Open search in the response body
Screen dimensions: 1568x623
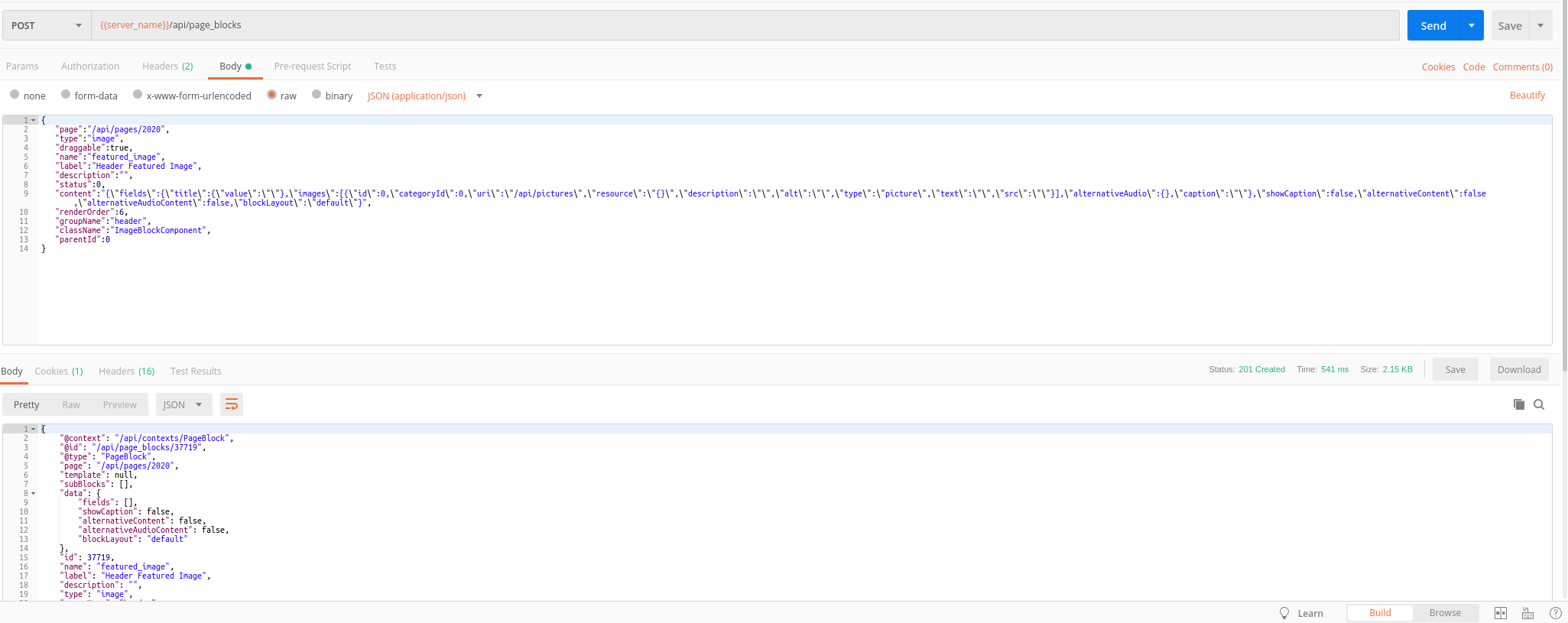pyautogui.click(x=1539, y=404)
